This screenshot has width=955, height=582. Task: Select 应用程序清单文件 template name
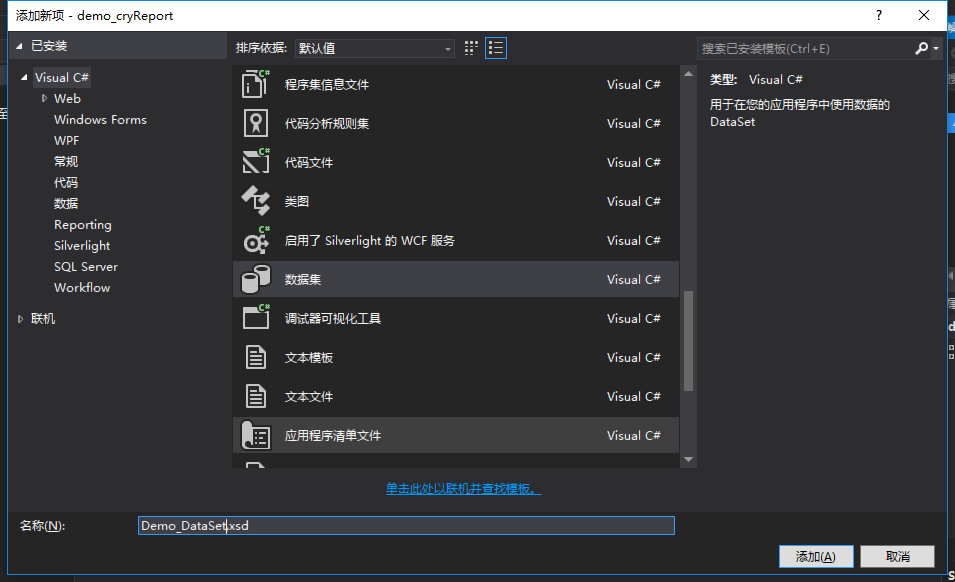(x=333, y=435)
